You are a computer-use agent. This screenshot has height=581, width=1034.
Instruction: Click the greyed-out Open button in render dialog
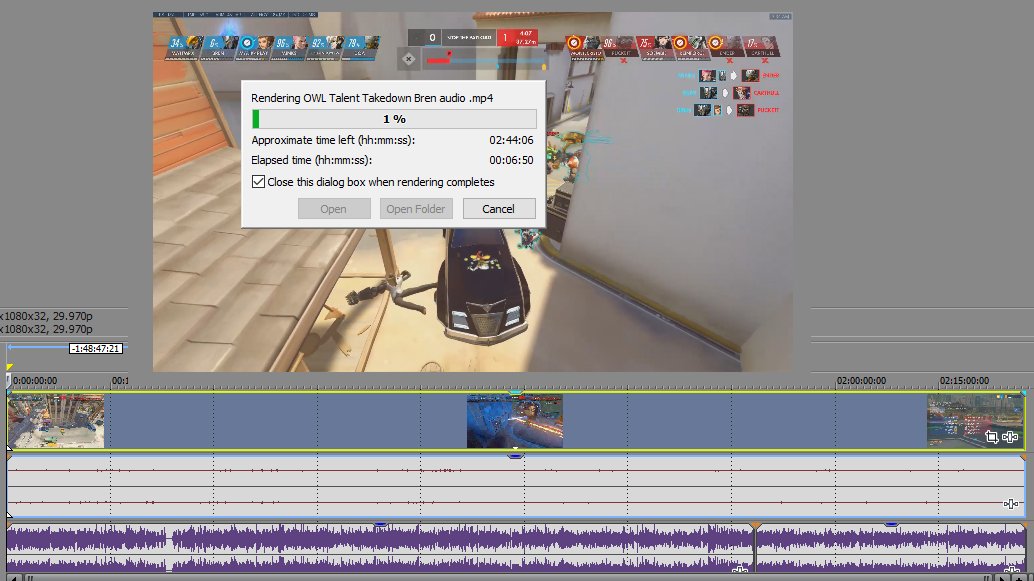point(334,208)
